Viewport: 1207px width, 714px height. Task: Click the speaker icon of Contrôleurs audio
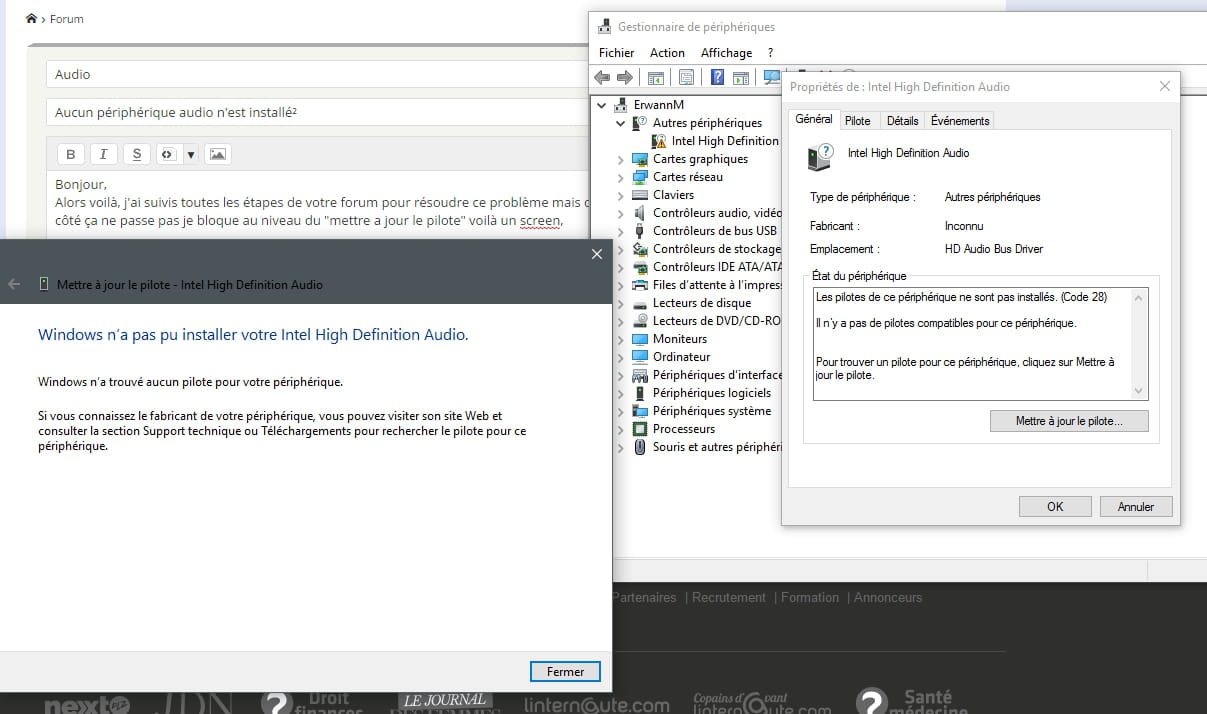click(640, 213)
